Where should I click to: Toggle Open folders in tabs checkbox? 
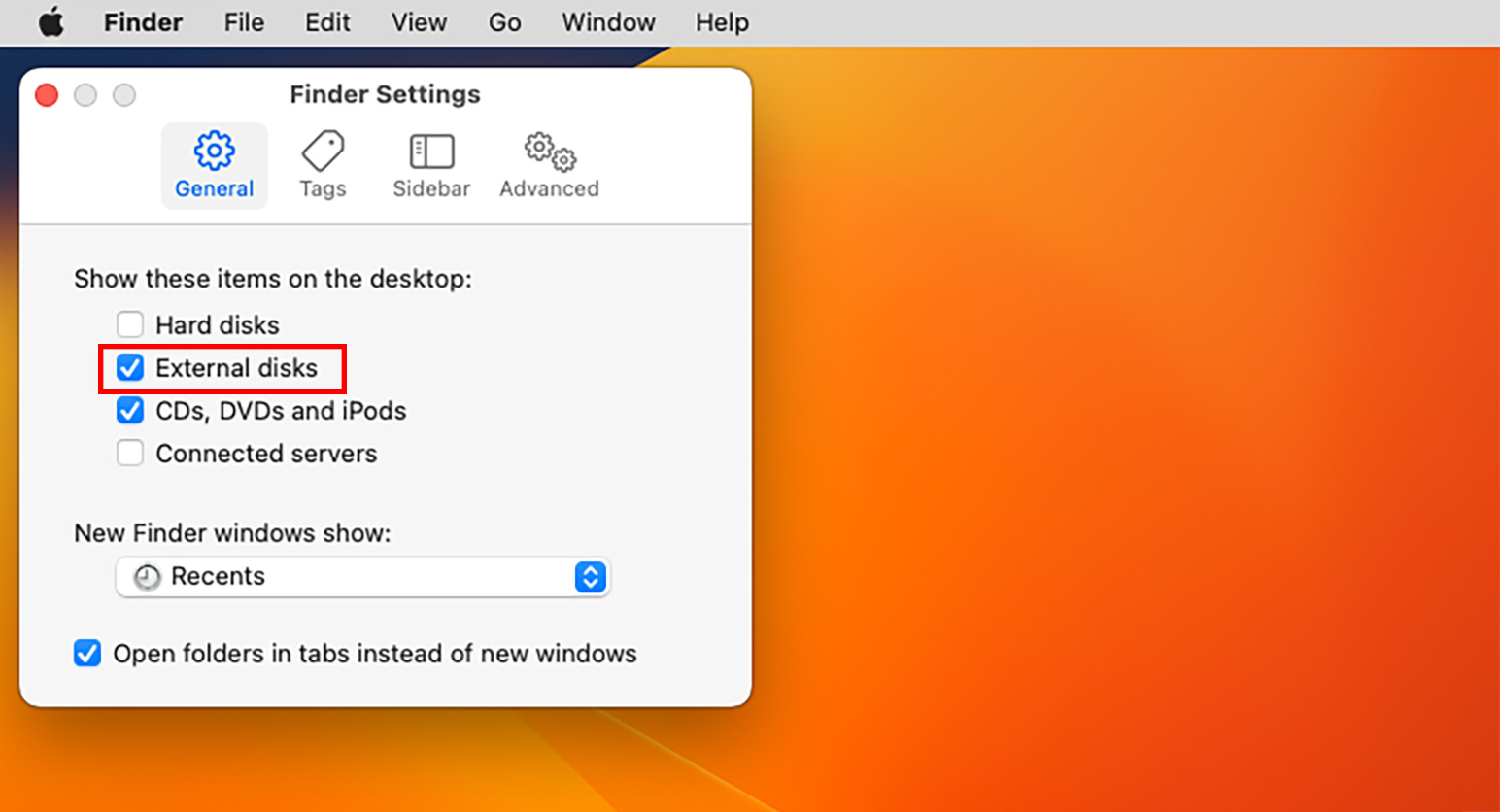tap(87, 653)
